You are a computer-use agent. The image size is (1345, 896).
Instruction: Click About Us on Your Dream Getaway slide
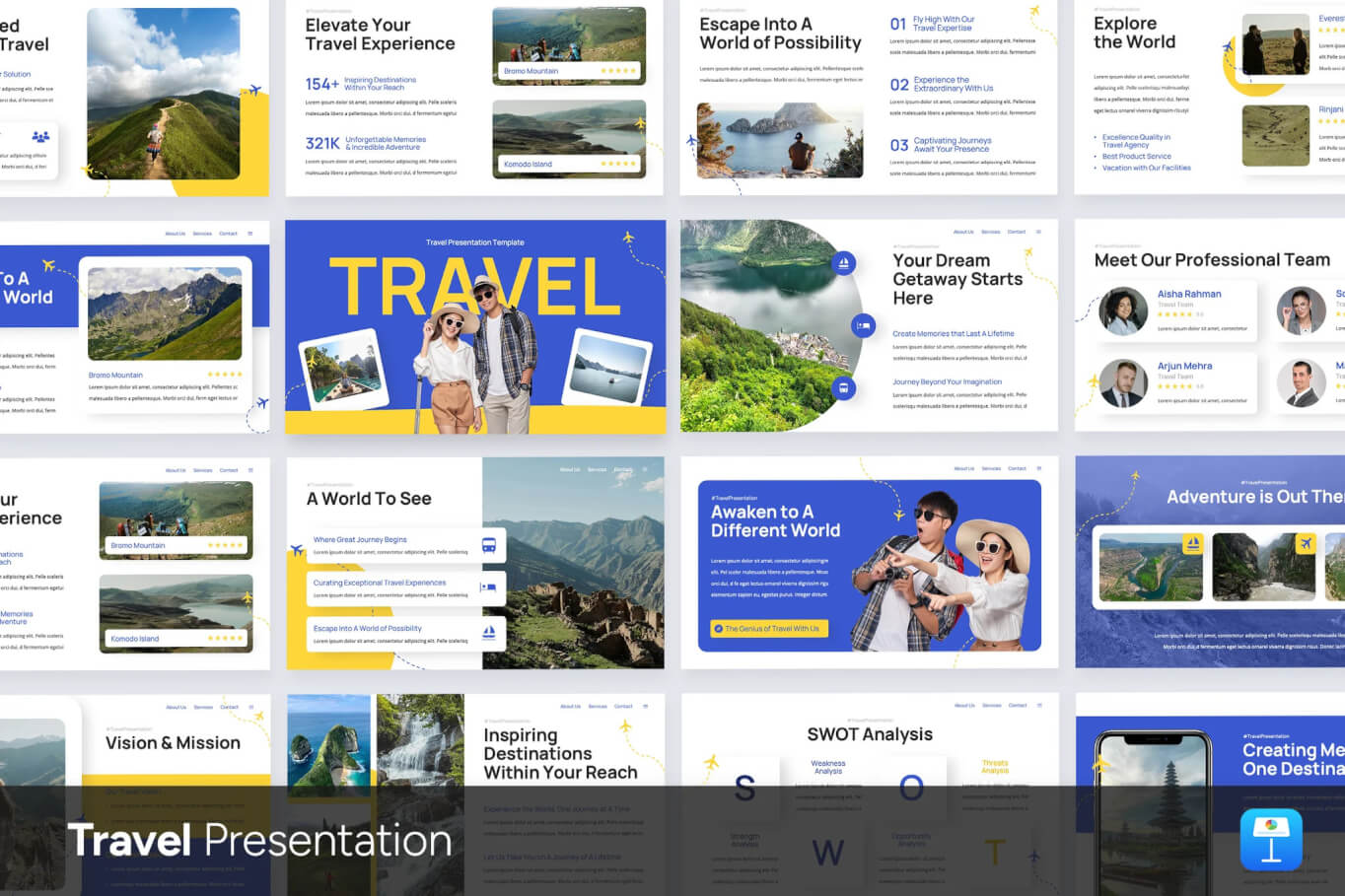pyautogui.click(x=963, y=232)
